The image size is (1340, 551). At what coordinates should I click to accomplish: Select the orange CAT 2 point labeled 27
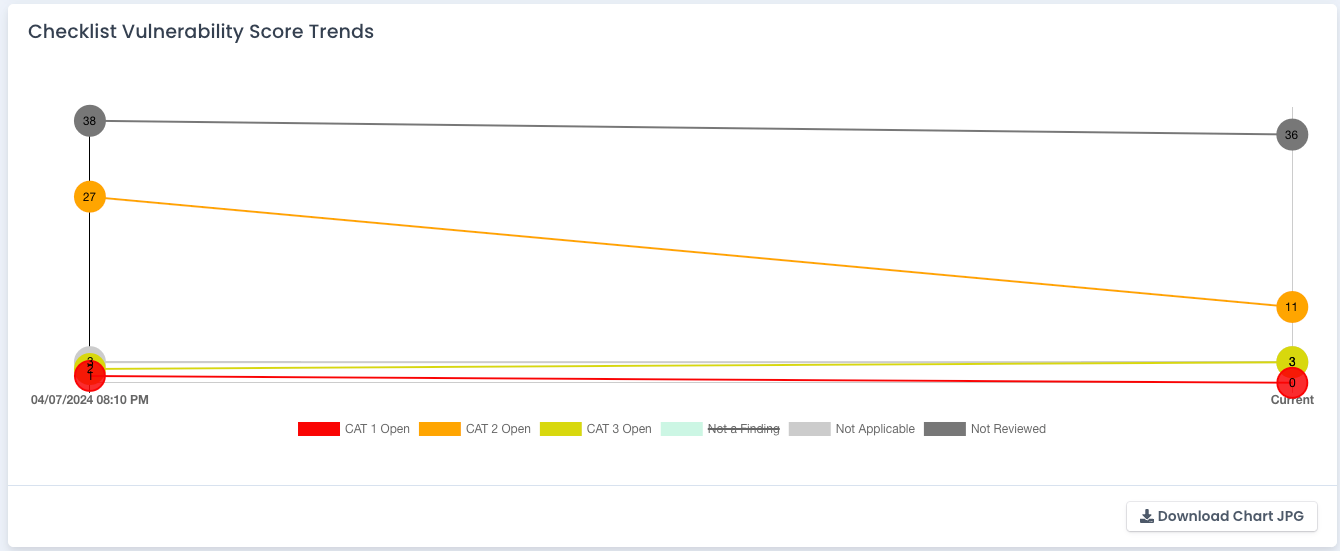pyautogui.click(x=90, y=197)
